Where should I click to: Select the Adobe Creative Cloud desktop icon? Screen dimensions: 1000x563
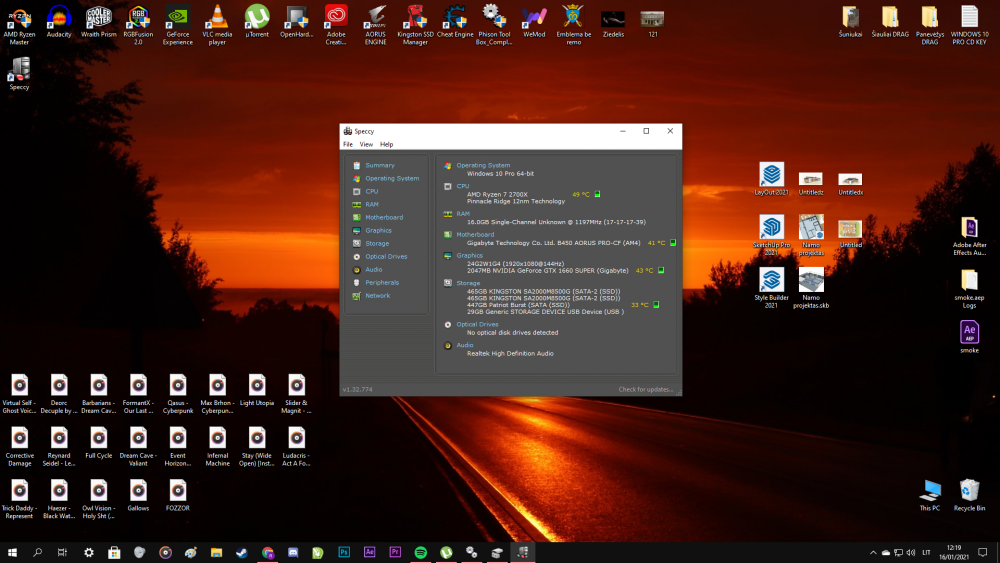point(336,26)
